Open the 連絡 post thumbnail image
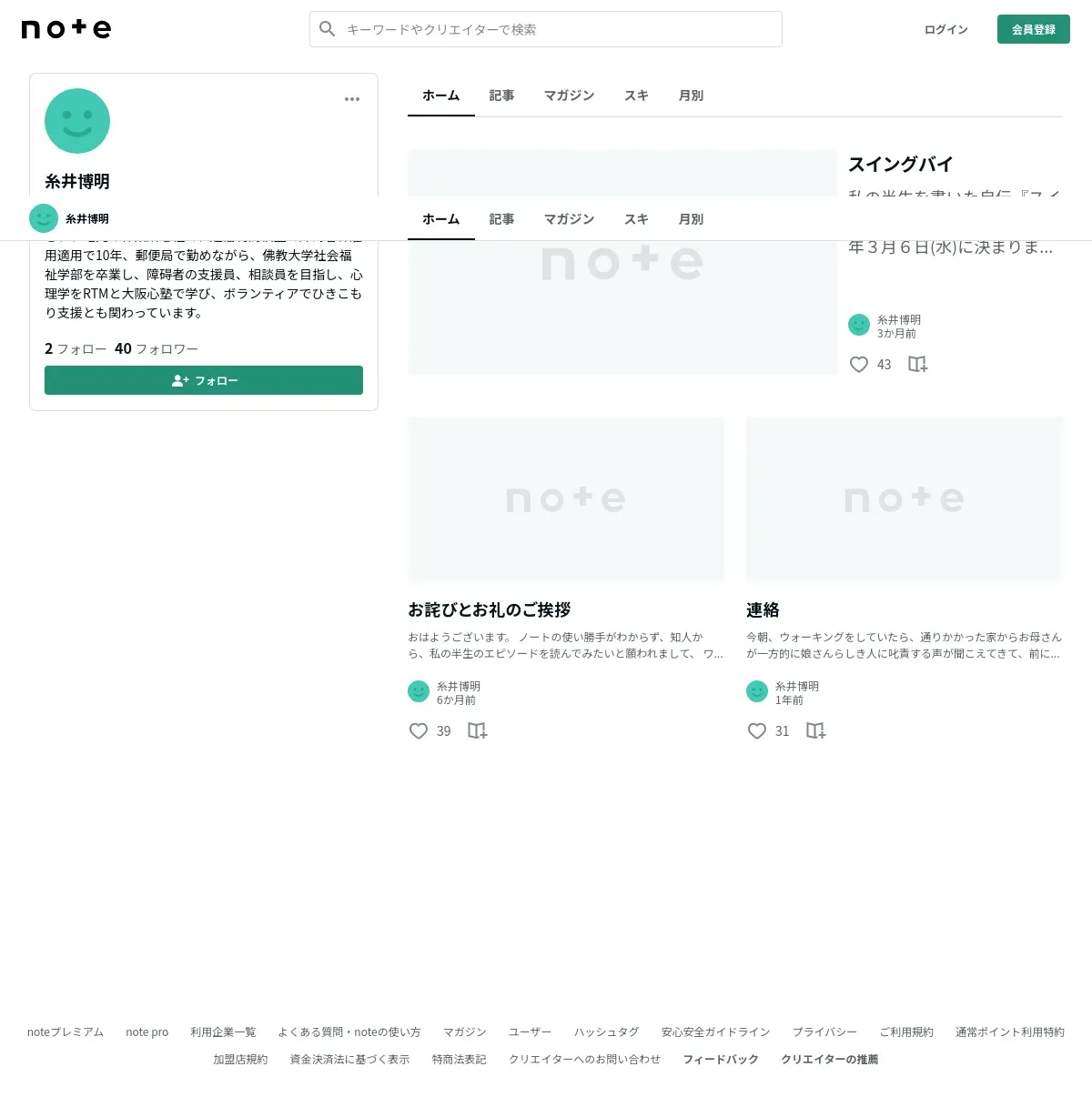 pos(905,498)
